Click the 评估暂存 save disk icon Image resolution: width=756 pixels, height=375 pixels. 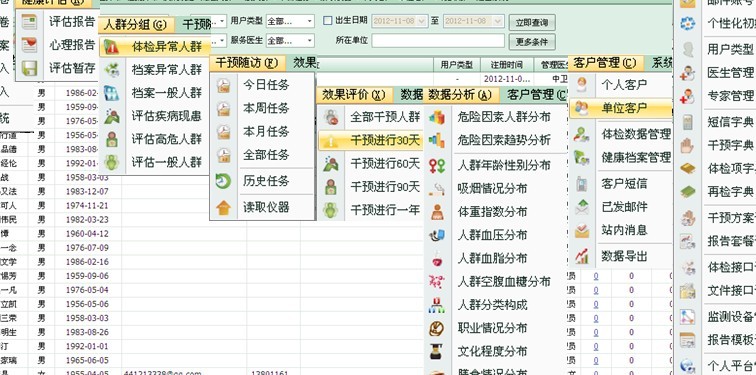pyautogui.click(x=29, y=68)
